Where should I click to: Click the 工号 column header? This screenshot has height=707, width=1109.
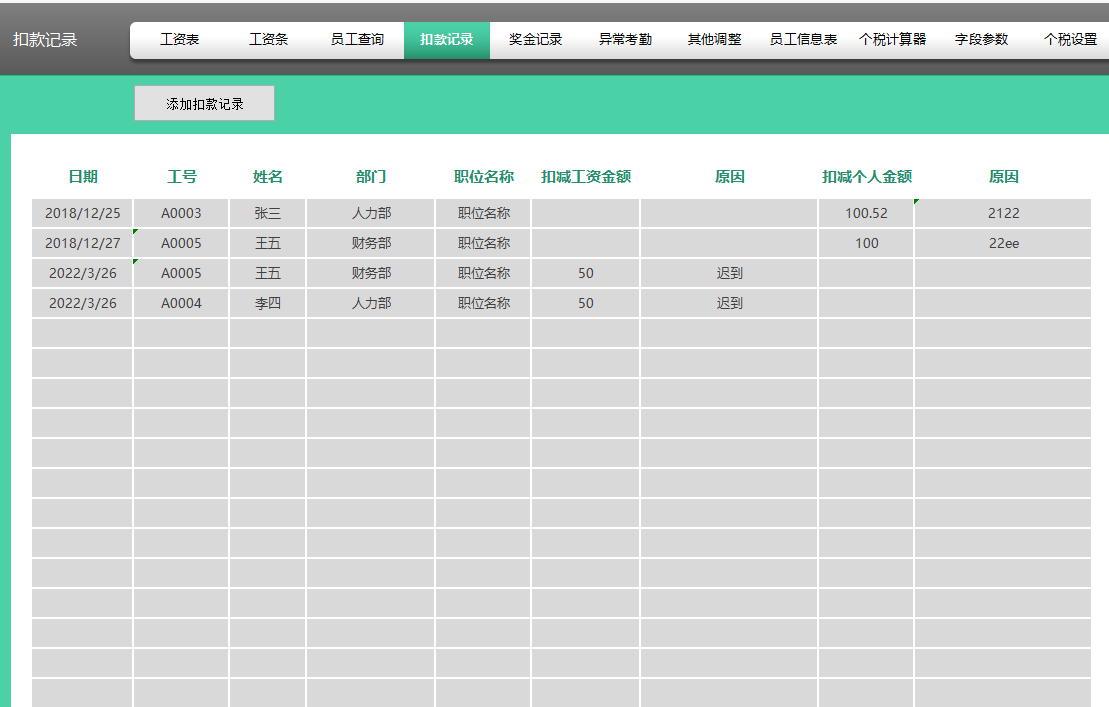pyautogui.click(x=182, y=177)
